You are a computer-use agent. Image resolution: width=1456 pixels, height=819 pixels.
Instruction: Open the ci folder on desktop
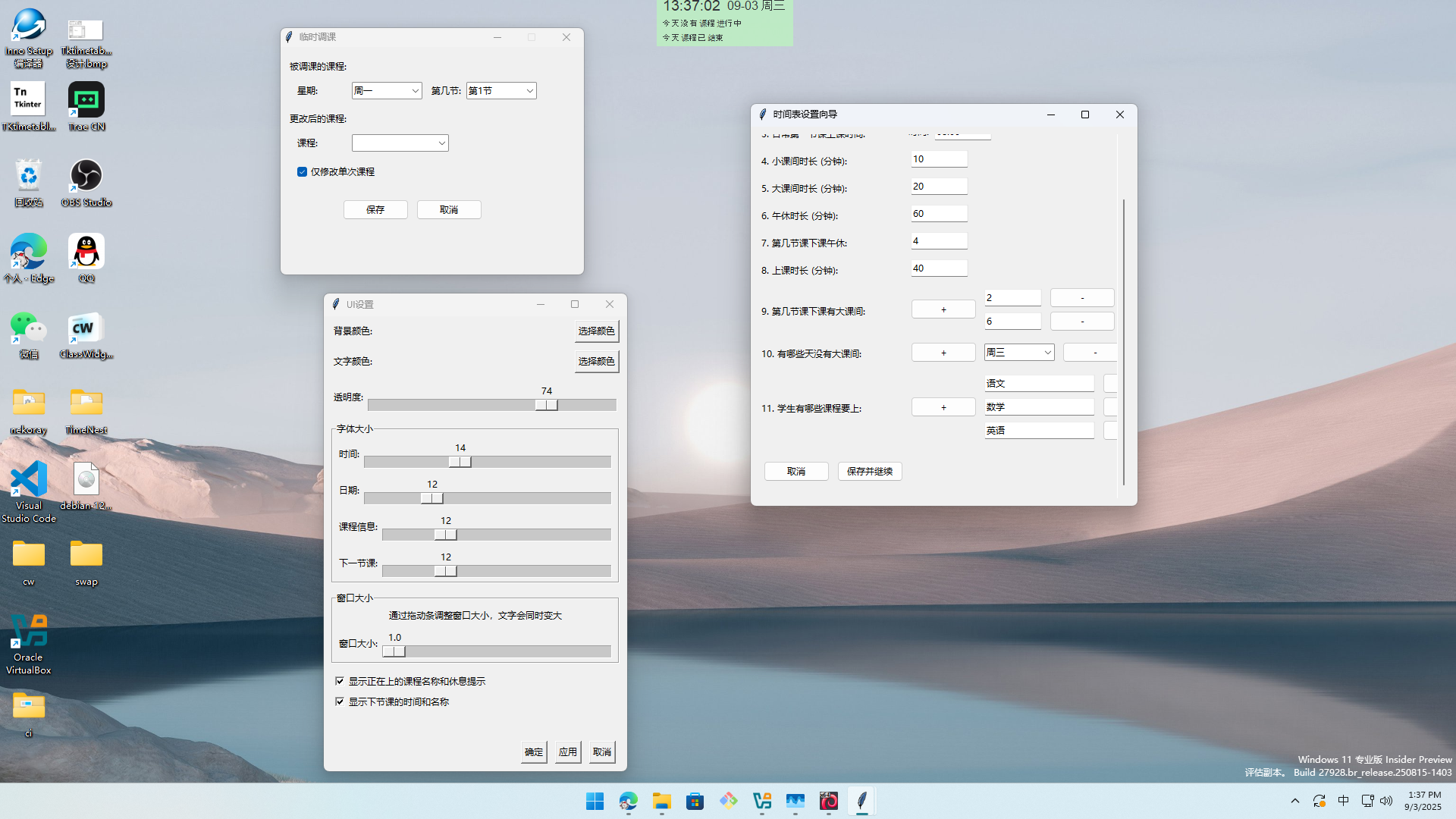click(x=29, y=714)
